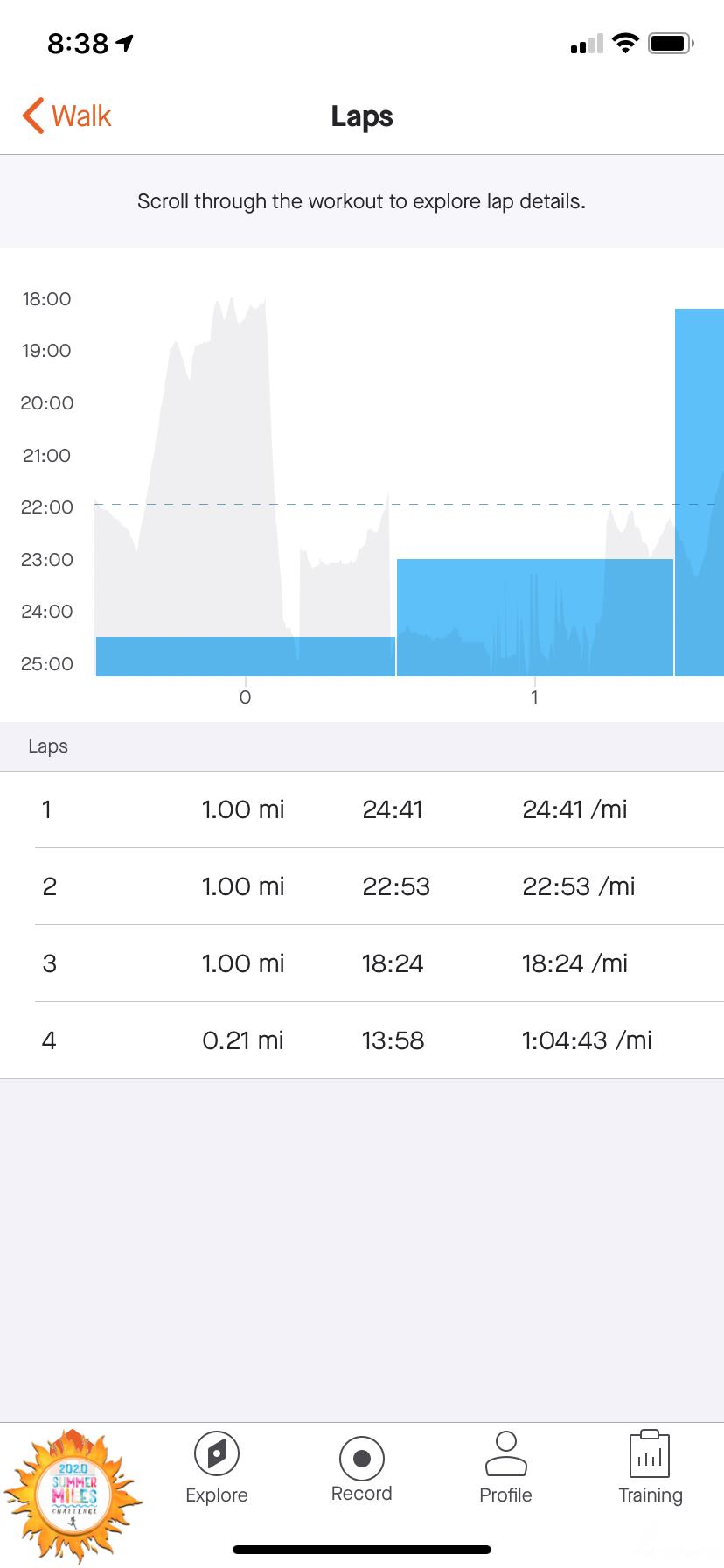Tap the Wi-Fi status icon
This screenshot has height=1568, width=724.
(x=625, y=43)
